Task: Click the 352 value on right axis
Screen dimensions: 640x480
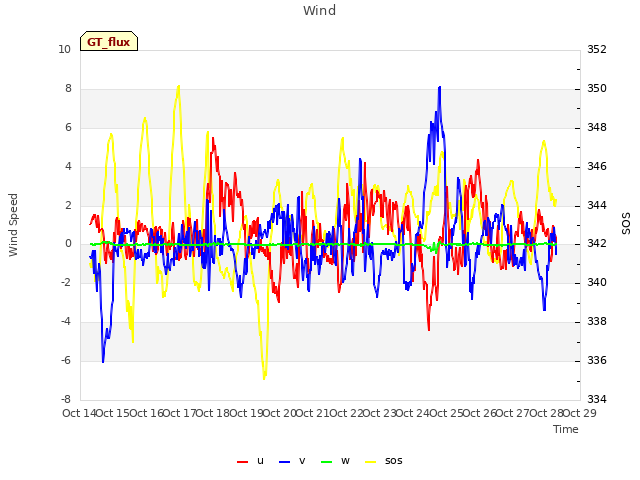Action: [597, 50]
